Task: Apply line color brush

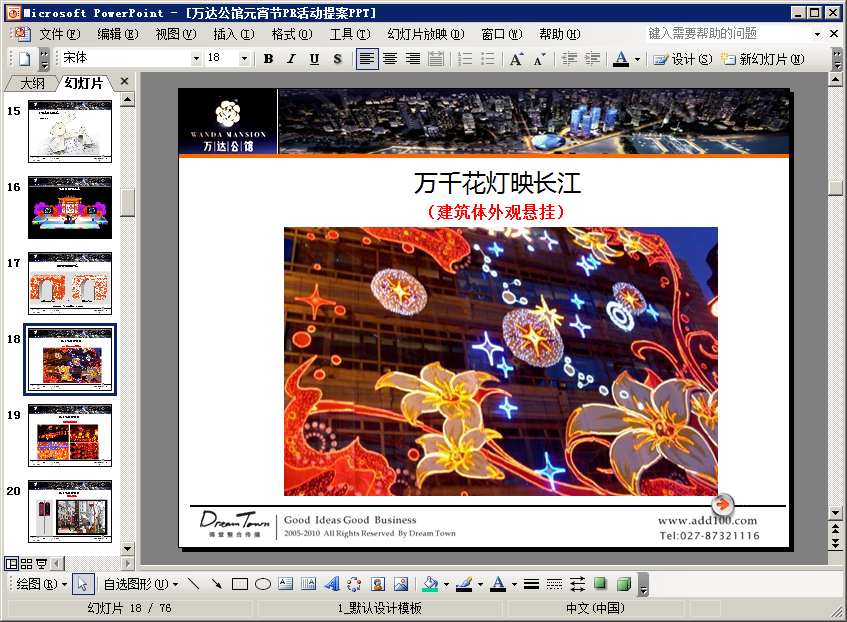Action: [465, 584]
